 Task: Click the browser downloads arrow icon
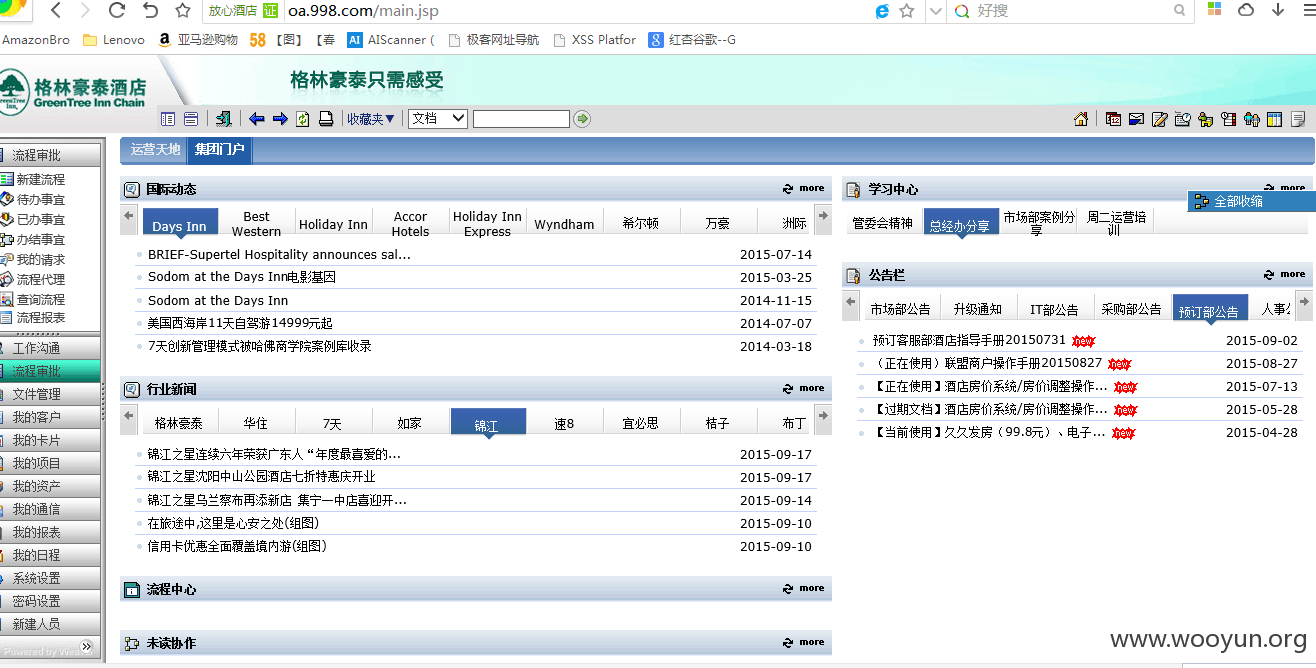[1278, 10]
